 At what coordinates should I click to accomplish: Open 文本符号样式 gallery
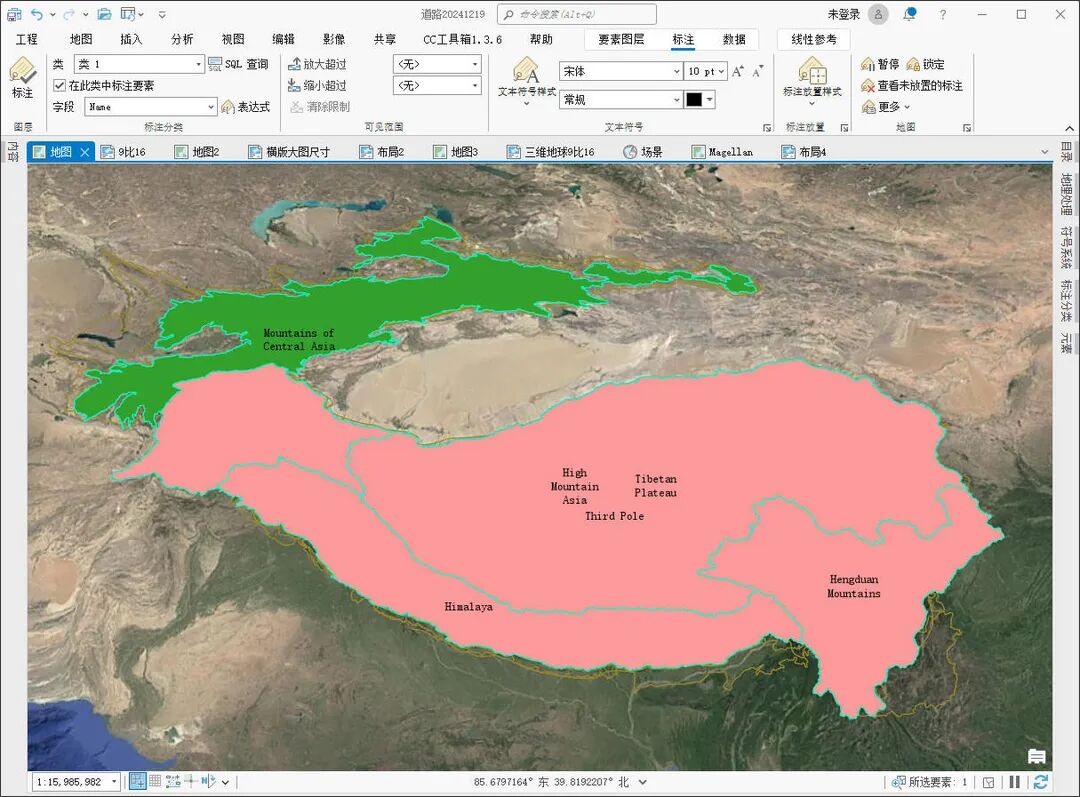[526, 81]
